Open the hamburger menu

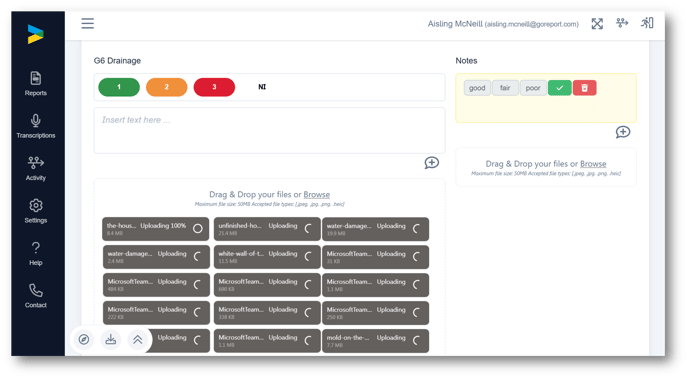point(87,23)
